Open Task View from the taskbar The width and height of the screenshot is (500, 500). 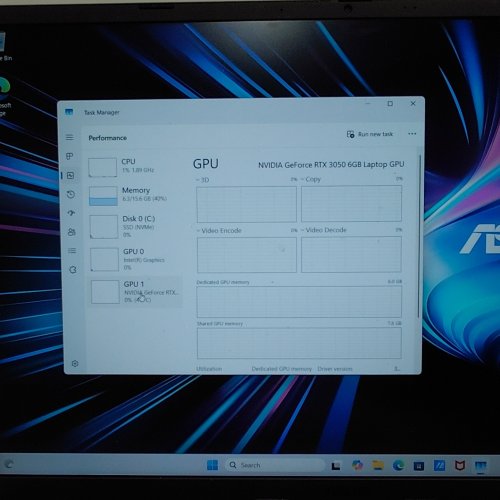click(x=336, y=466)
